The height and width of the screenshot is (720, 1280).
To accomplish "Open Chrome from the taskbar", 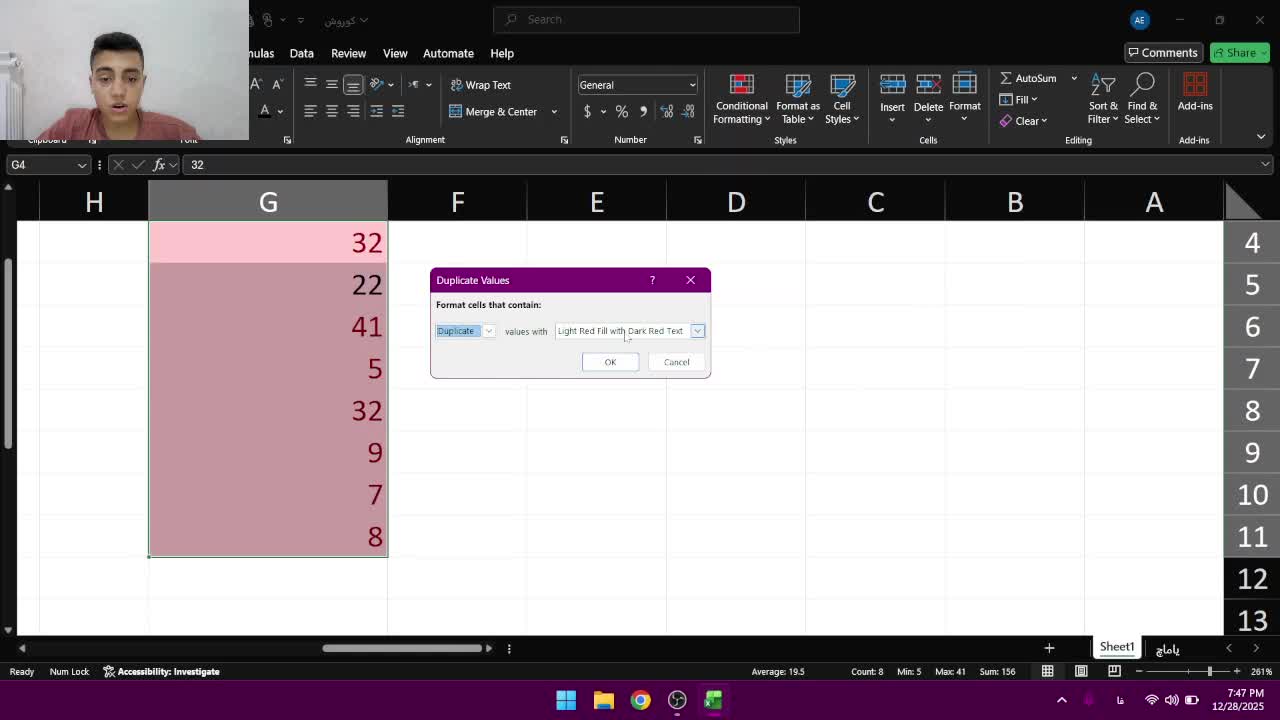I will tap(640, 700).
